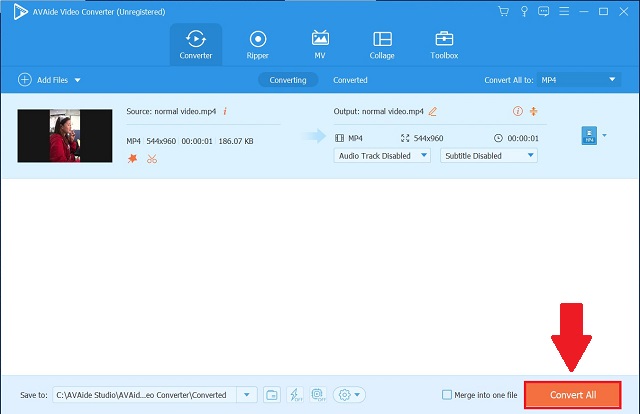Open the shopping cart purchase icon
640x414 pixels.
pos(505,11)
